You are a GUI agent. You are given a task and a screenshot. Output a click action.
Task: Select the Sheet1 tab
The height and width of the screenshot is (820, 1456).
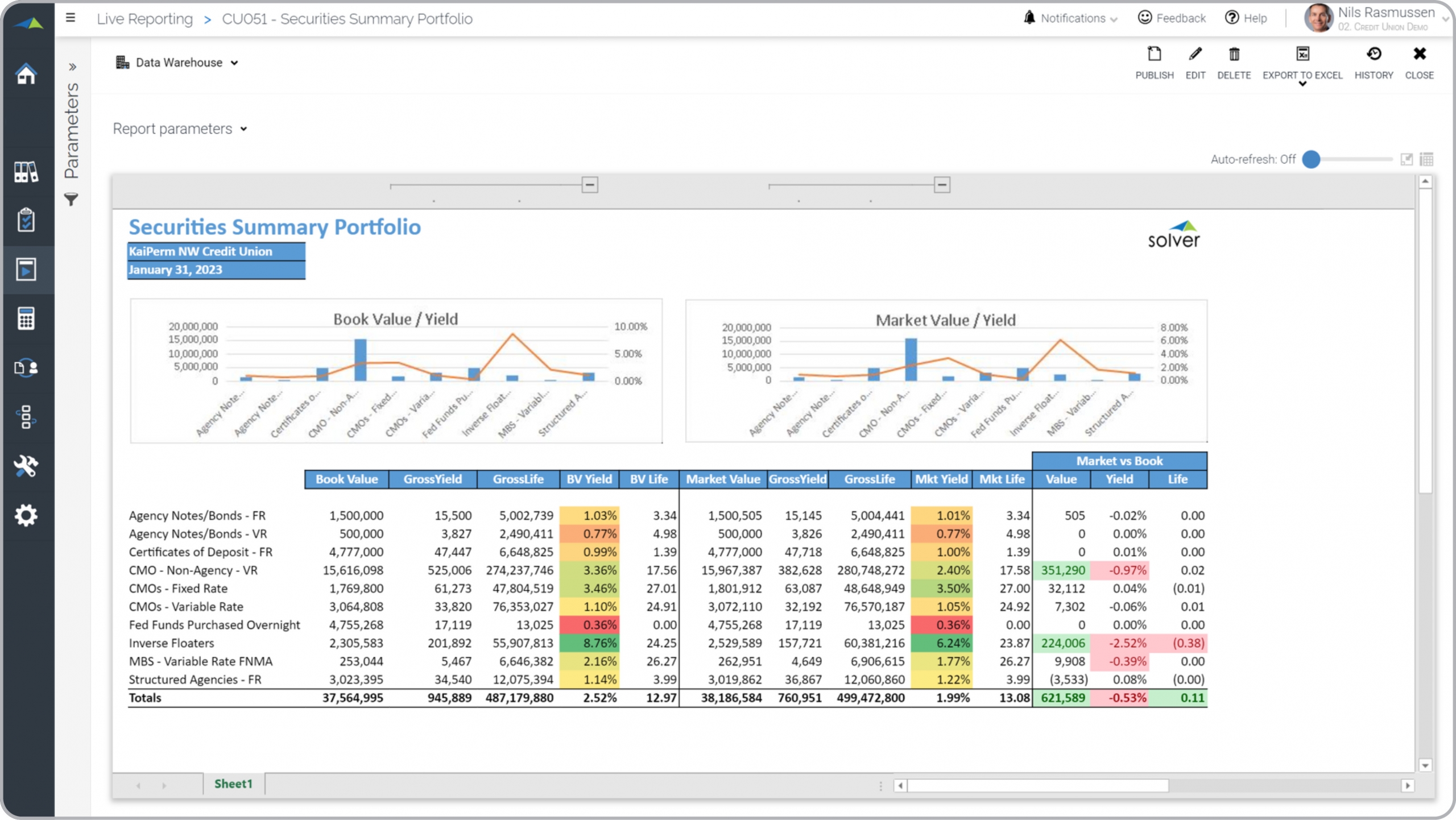(x=233, y=784)
